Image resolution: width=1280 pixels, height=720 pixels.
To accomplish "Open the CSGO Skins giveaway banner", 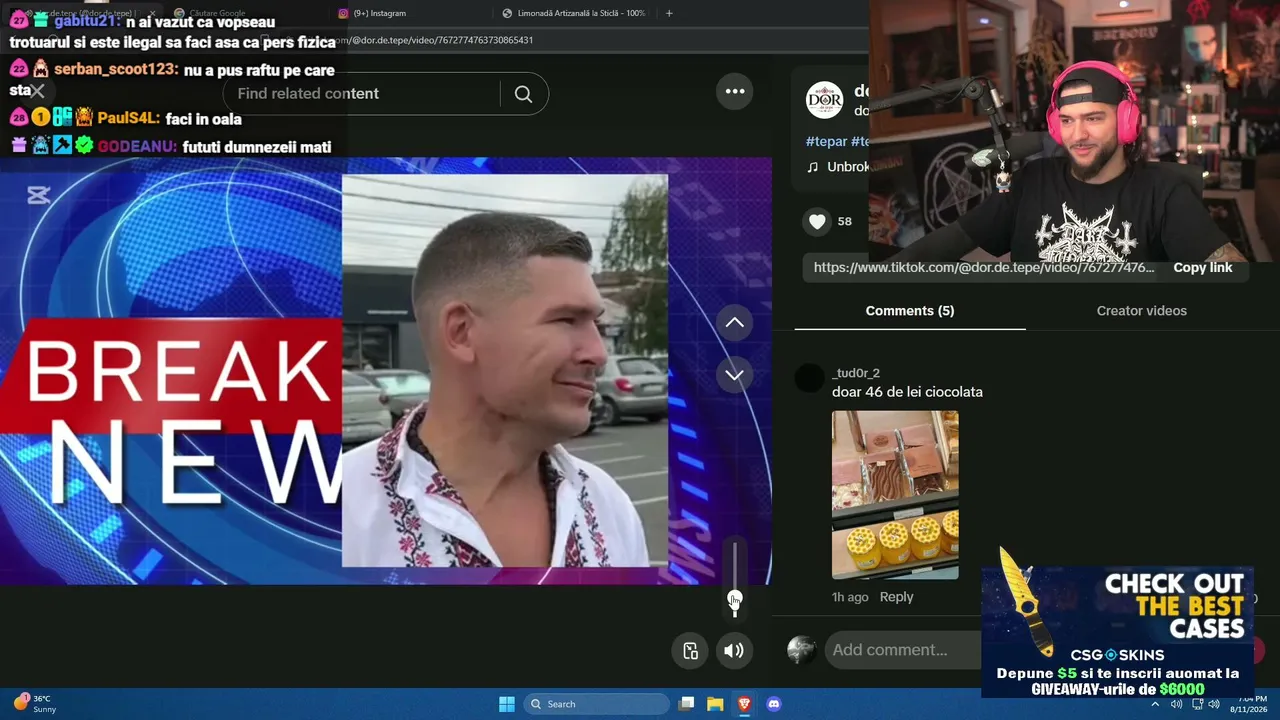I will point(1117,631).
